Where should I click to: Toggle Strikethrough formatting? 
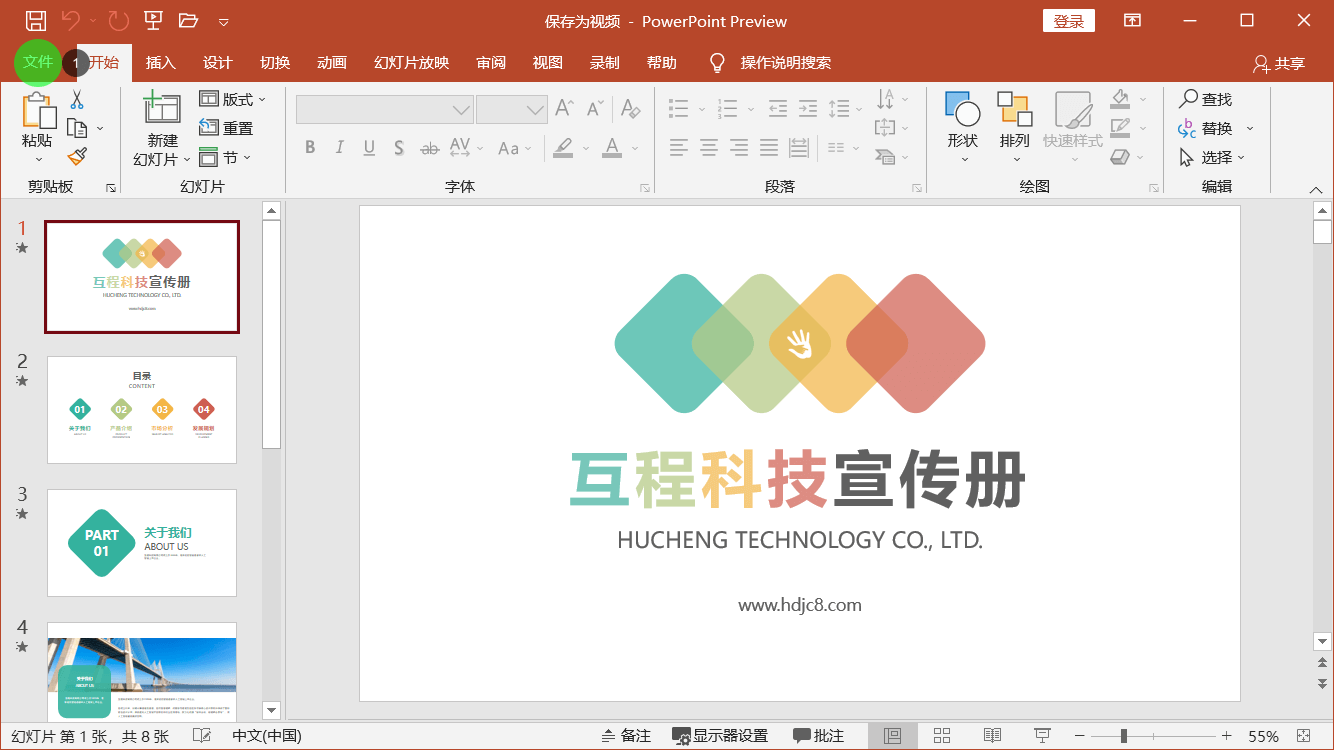pyautogui.click(x=429, y=148)
